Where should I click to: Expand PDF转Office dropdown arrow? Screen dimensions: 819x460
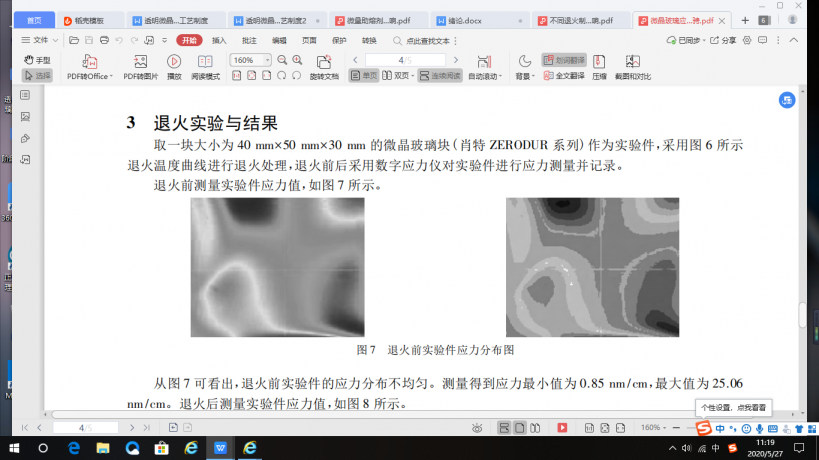(x=111, y=76)
